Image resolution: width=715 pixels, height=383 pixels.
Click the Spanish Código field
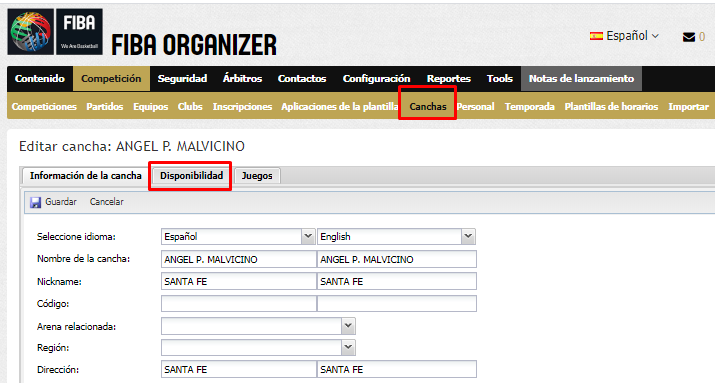pos(238,304)
